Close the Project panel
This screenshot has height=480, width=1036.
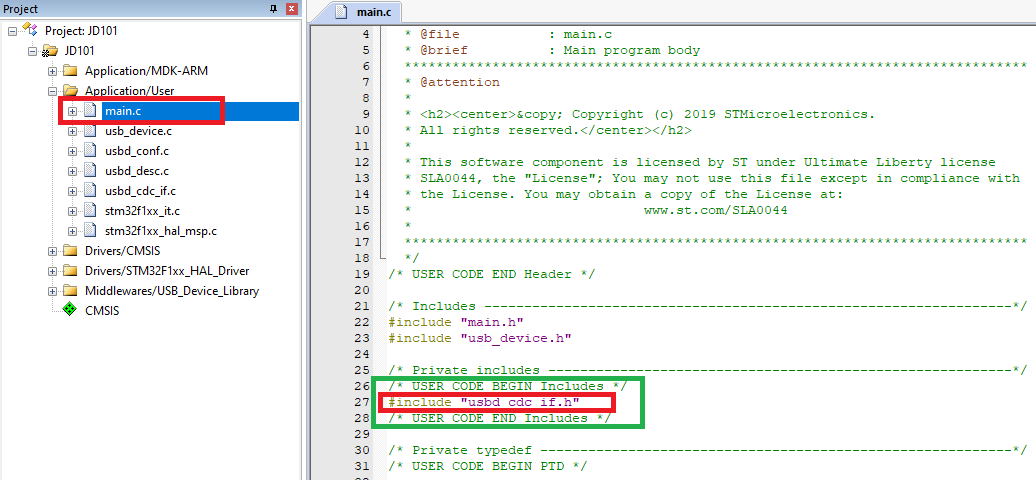[x=291, y=9]
